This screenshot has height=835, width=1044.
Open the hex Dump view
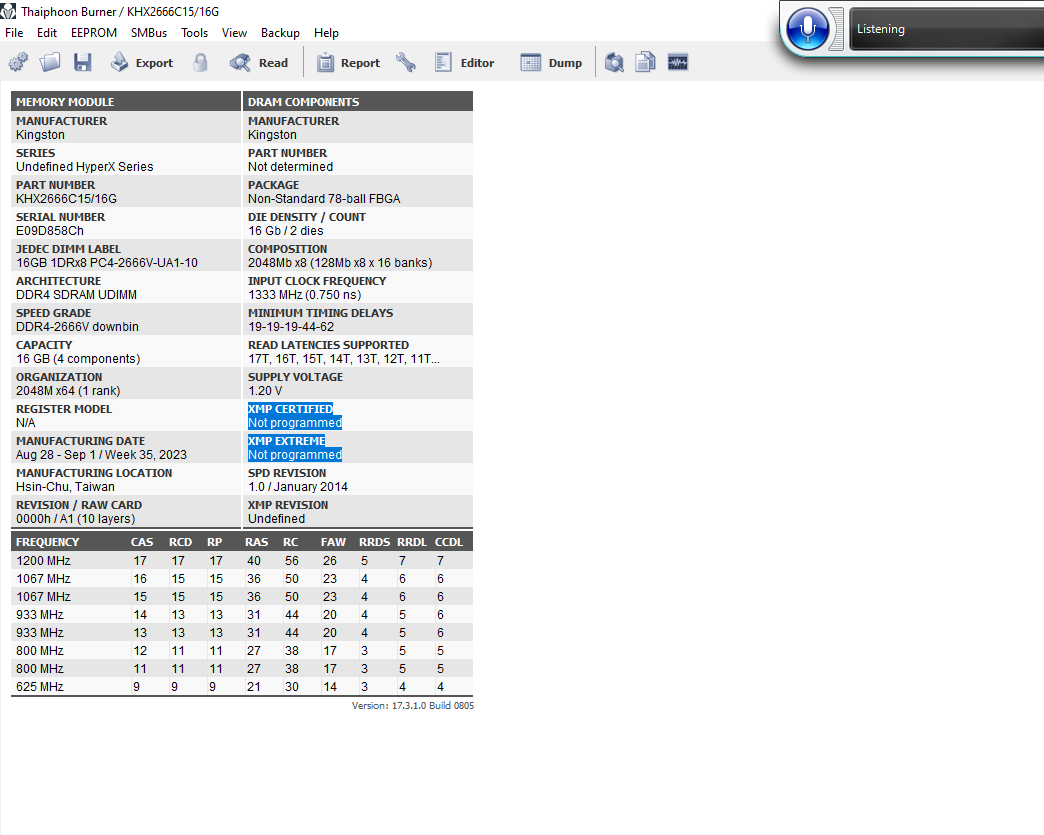coord(551,63)
